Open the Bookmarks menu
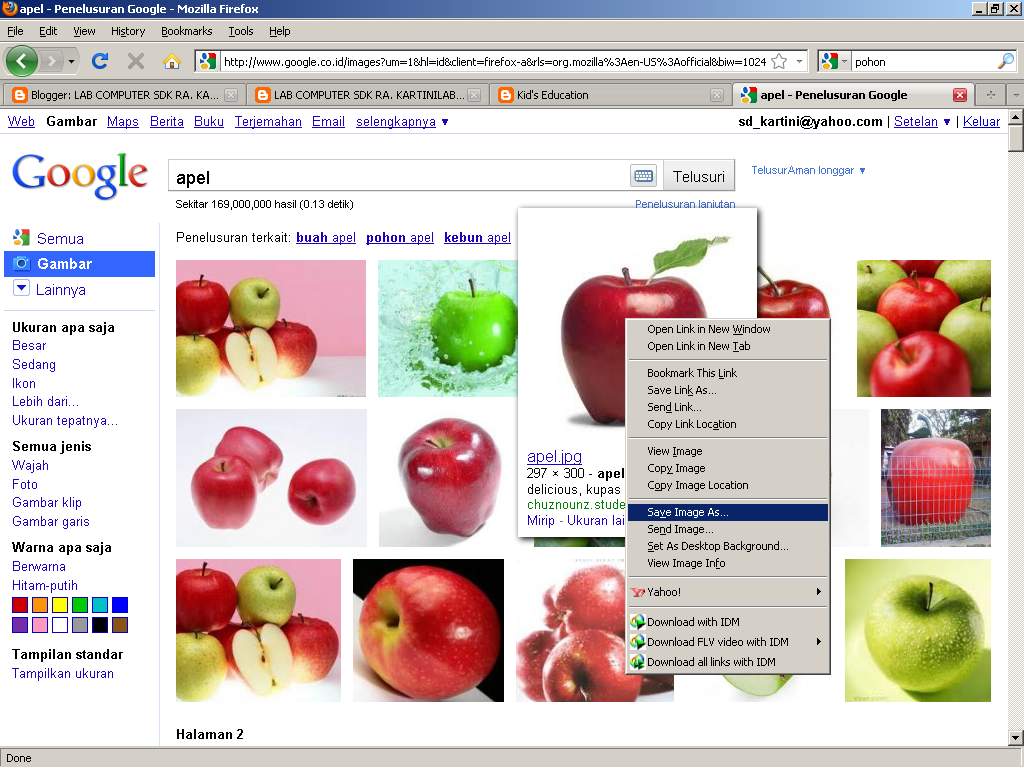 coord(187,31)
